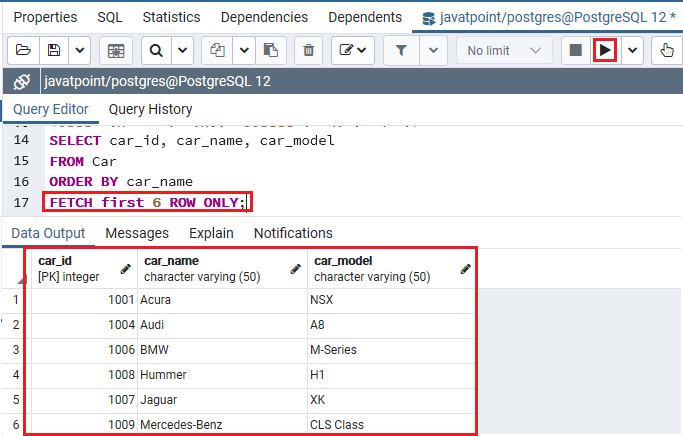This screenshot has height=436, width=683.
Task: Open the Find search tool
Action: click(156, 51)
